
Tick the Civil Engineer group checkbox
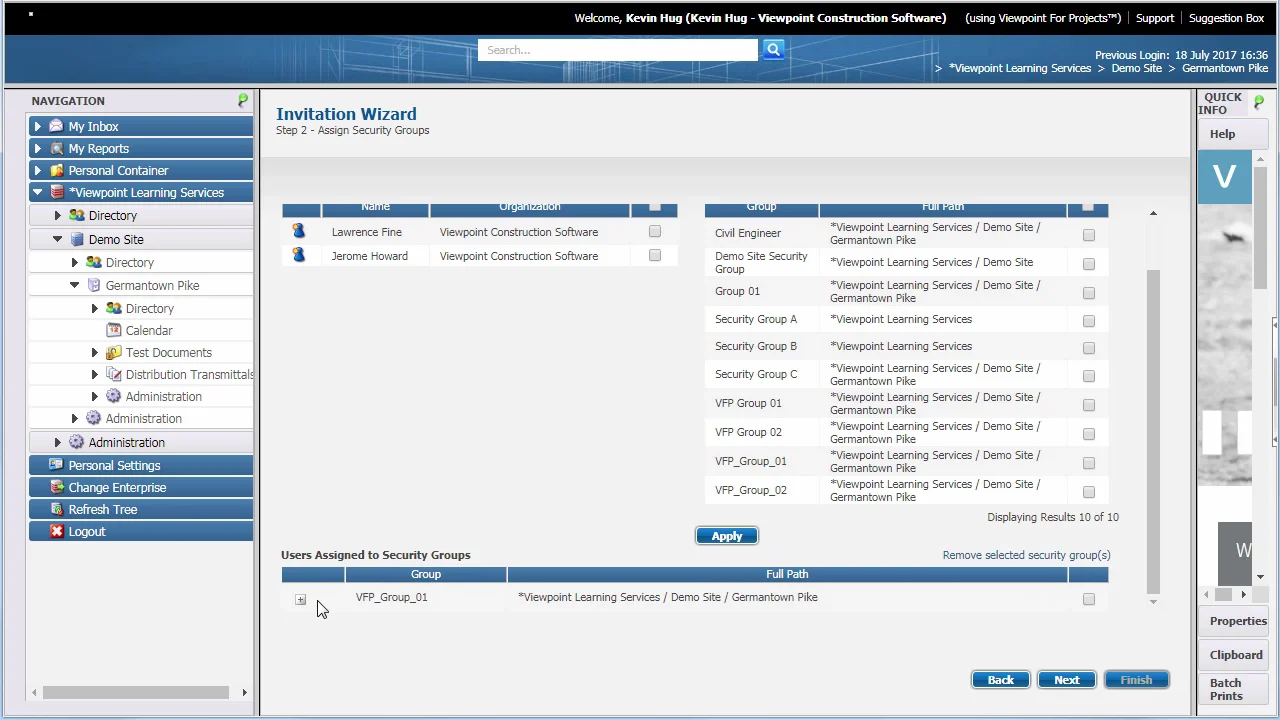click(1088, 235)
